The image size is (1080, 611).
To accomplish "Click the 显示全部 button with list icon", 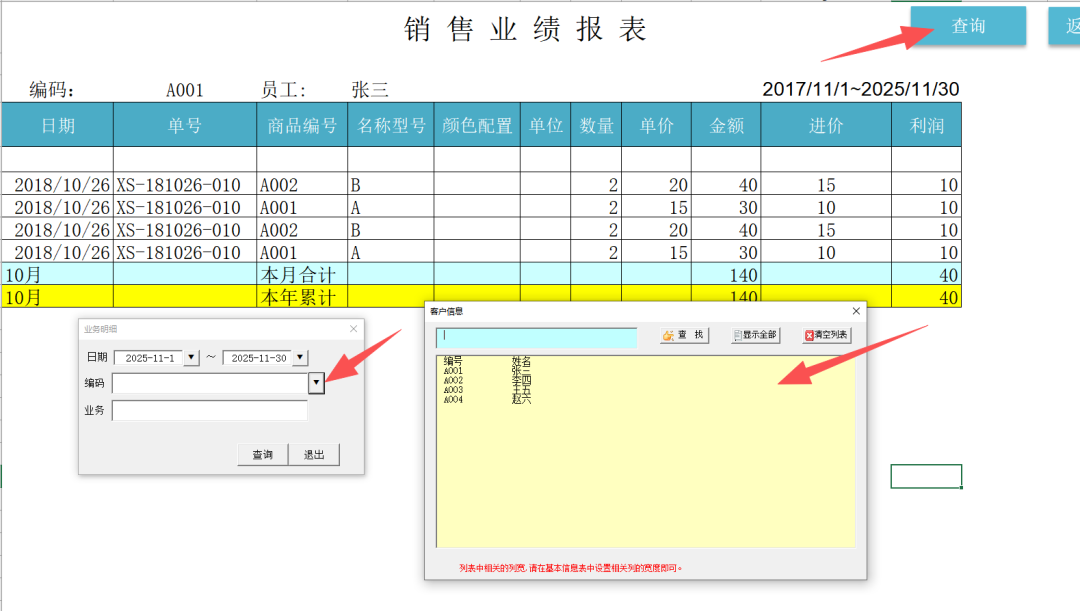I will click(755, 336).
